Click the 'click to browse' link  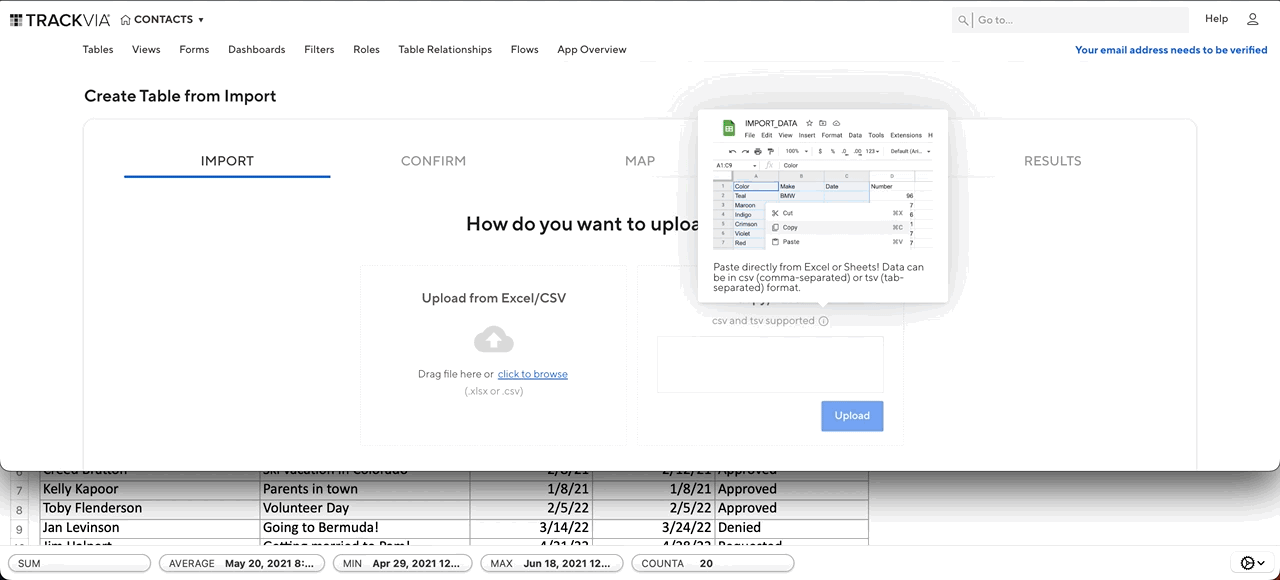pos(532,374)
